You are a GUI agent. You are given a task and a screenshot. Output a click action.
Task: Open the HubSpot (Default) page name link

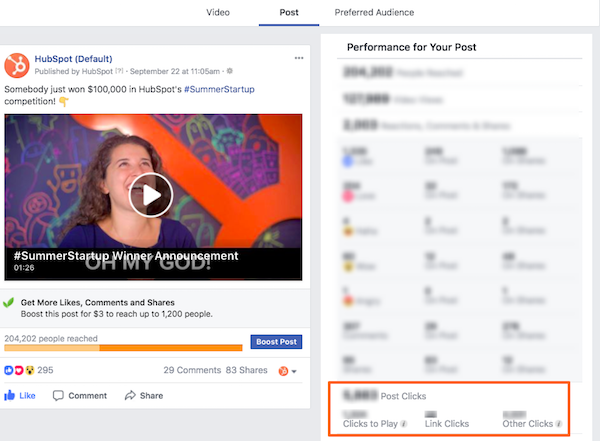[71, 59]
